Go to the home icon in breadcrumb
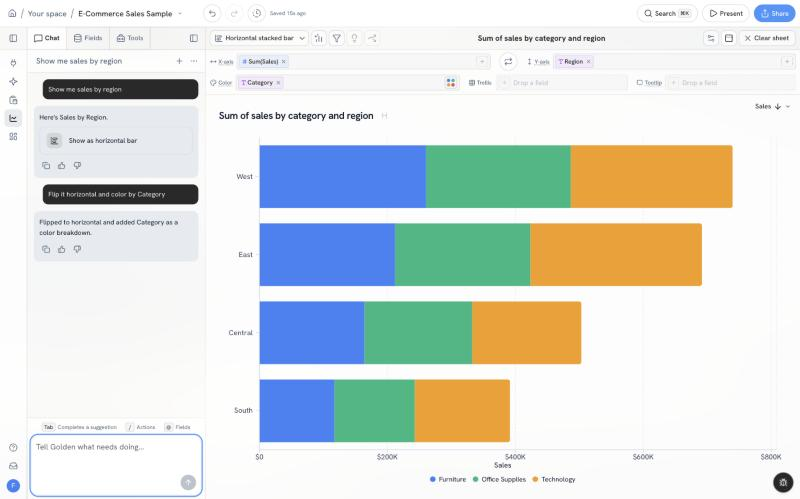The image size is (800, 499). [x=12, y=13]
